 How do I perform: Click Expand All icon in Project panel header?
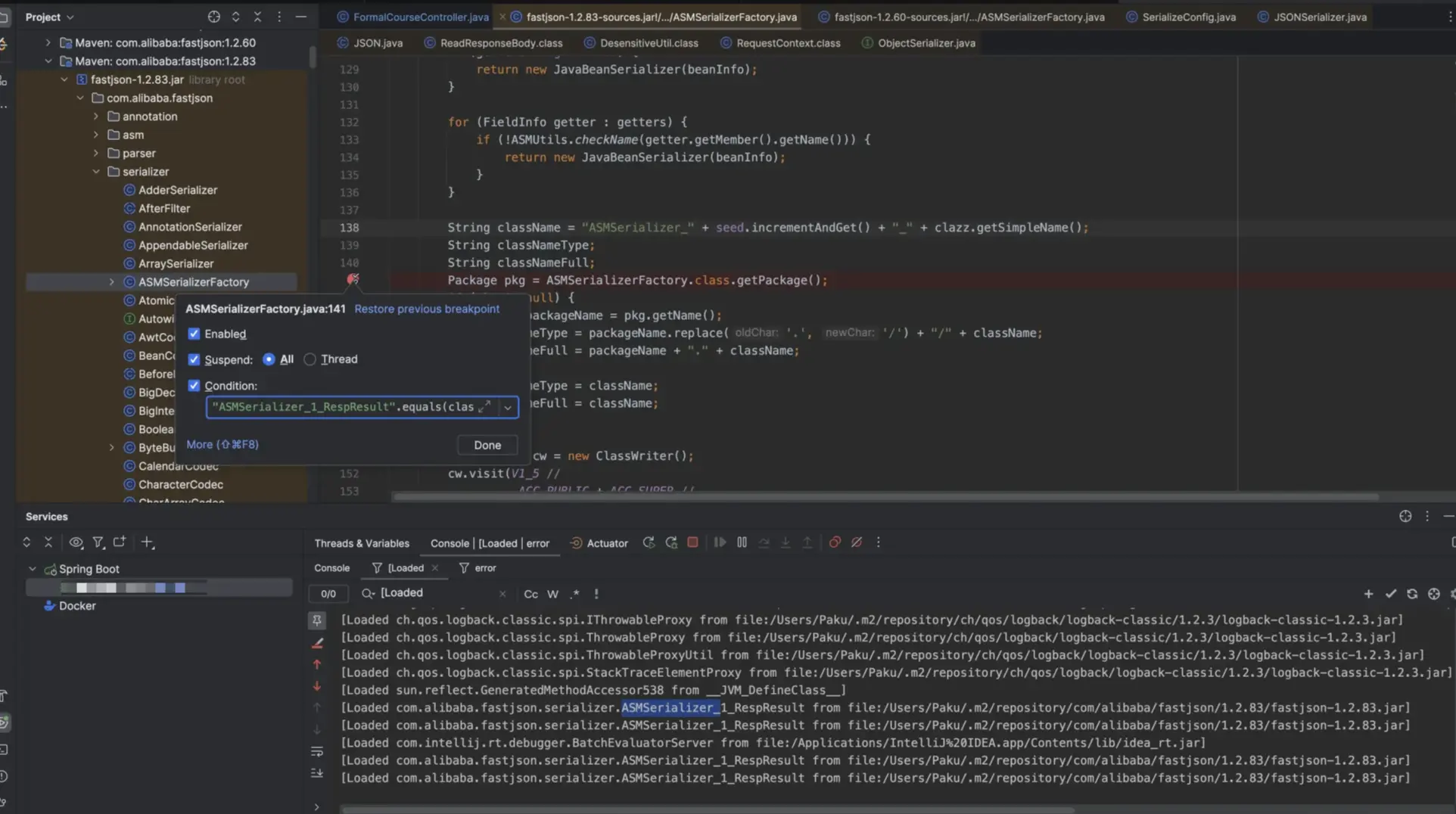pyautogui.click(x=235, y=17)
